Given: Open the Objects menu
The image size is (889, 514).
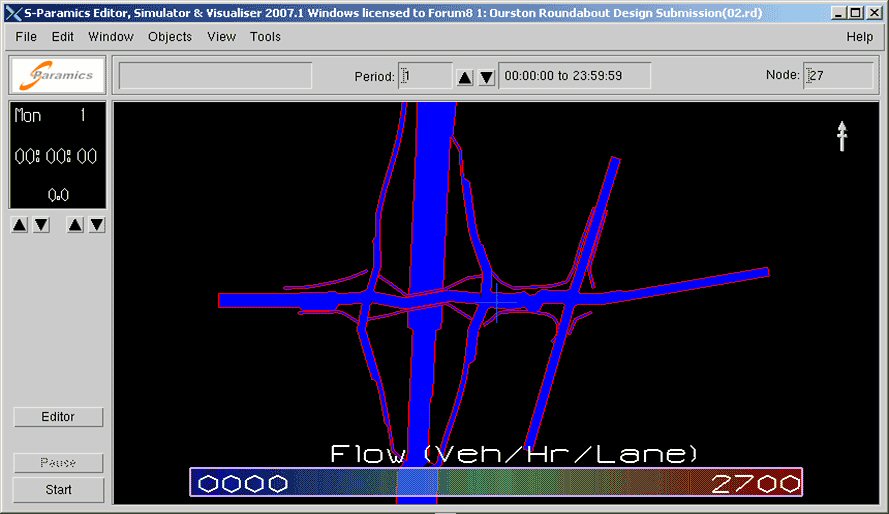Looking at the screenshot, I should click(170, 37).
